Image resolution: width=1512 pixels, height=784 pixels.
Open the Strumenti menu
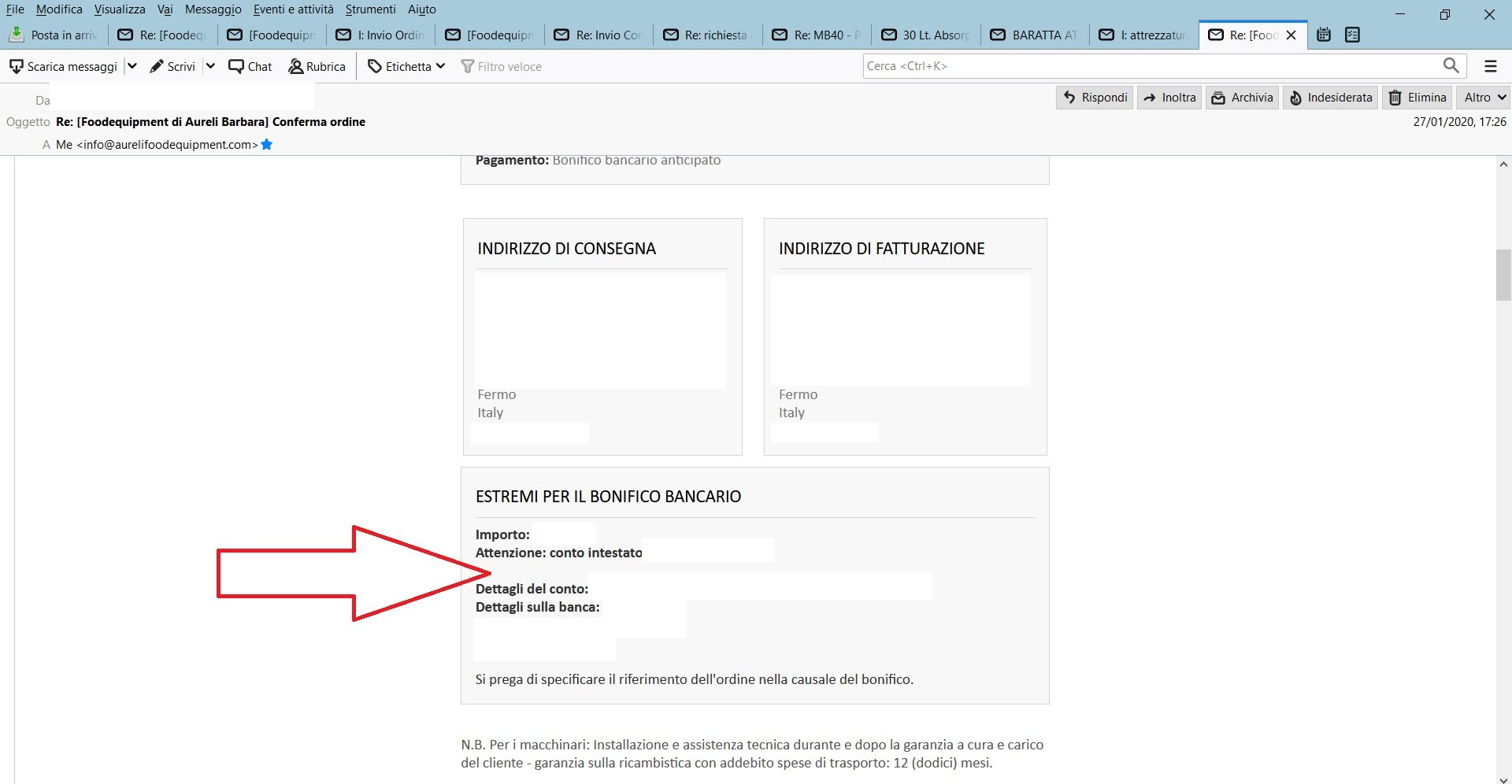point(370,9)
